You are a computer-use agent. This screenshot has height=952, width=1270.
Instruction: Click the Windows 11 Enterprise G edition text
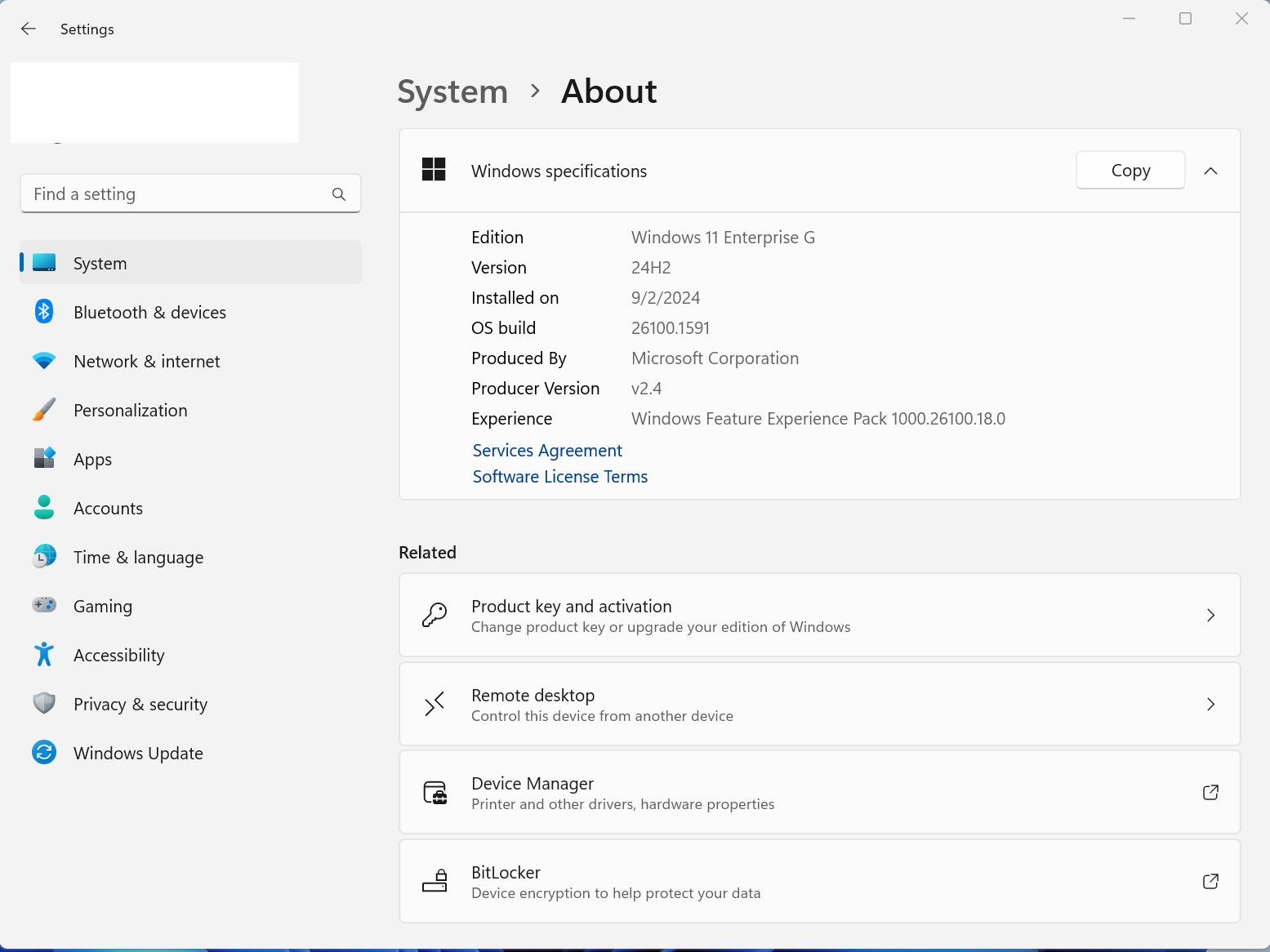tap(723, 238)
